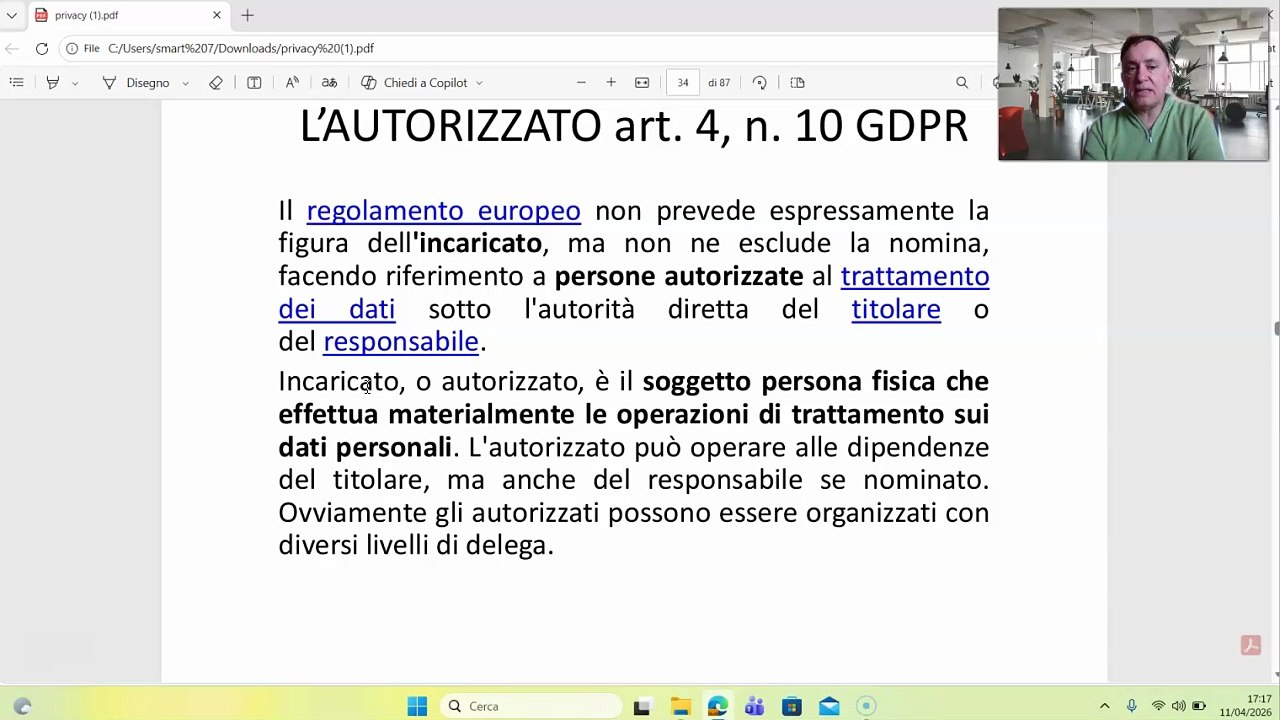This screenshot has height=720, width=1280.
Task: Close the privacy (1).pdf tab
Action: [217, 15]
